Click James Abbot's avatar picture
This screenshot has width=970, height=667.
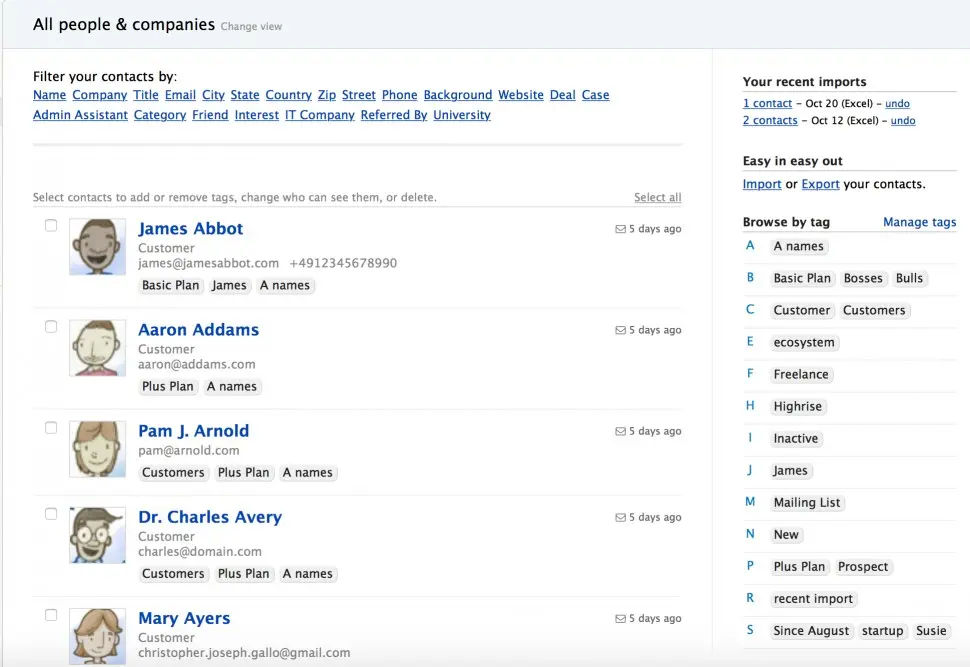click(97, 247)
